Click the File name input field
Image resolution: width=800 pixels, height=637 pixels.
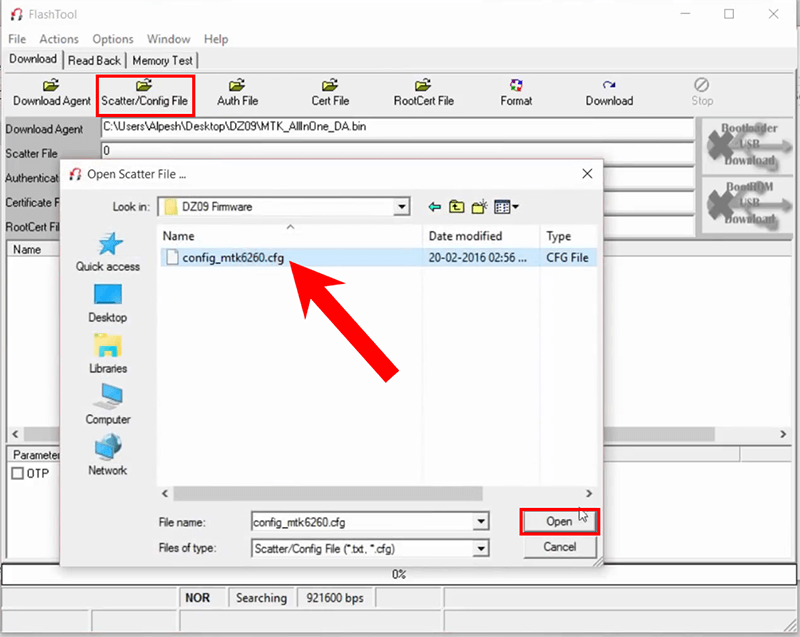point(363,522)
